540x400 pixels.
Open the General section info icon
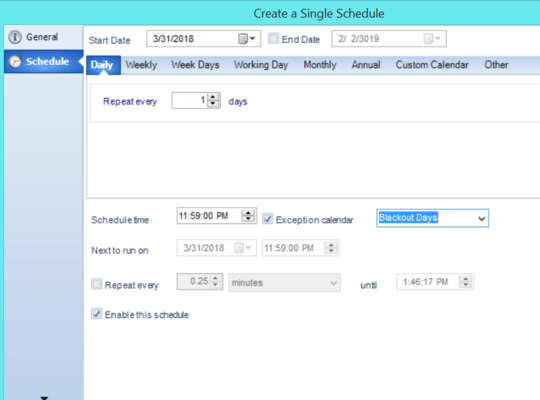15,37
